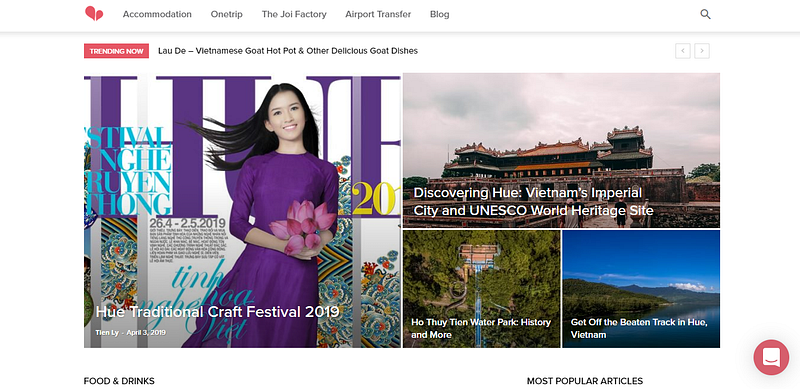Open Discovering Hue Imperial City article
The width and height of the screenshot is (800, 389).
click(x=533, y=202)
